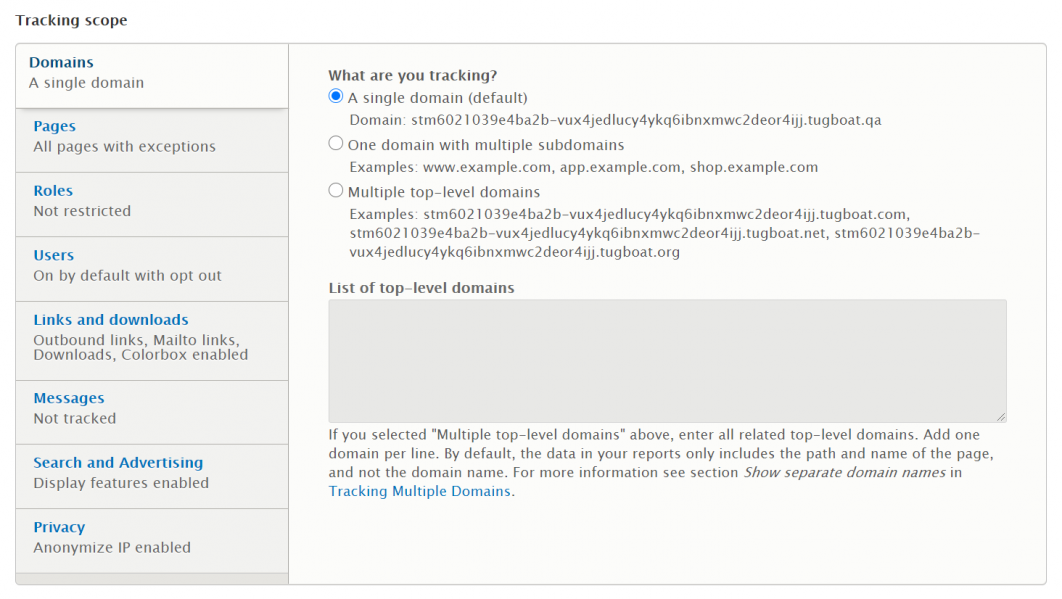Click the 'What are you tracking?' heading
The width and height of the screenshot is (1062, 599).
(412, 75)
